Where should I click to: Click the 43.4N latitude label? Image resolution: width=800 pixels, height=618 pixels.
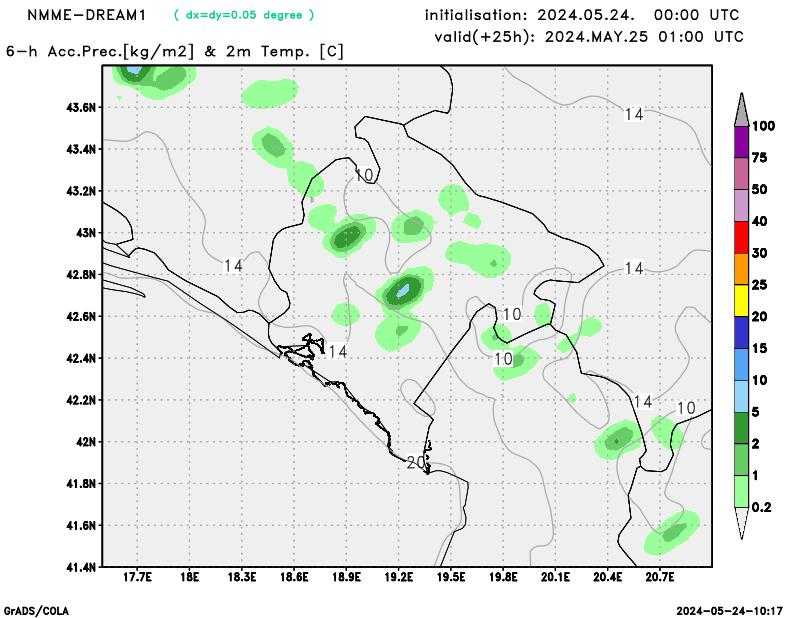pyautogui.click(x=81, y=149)
